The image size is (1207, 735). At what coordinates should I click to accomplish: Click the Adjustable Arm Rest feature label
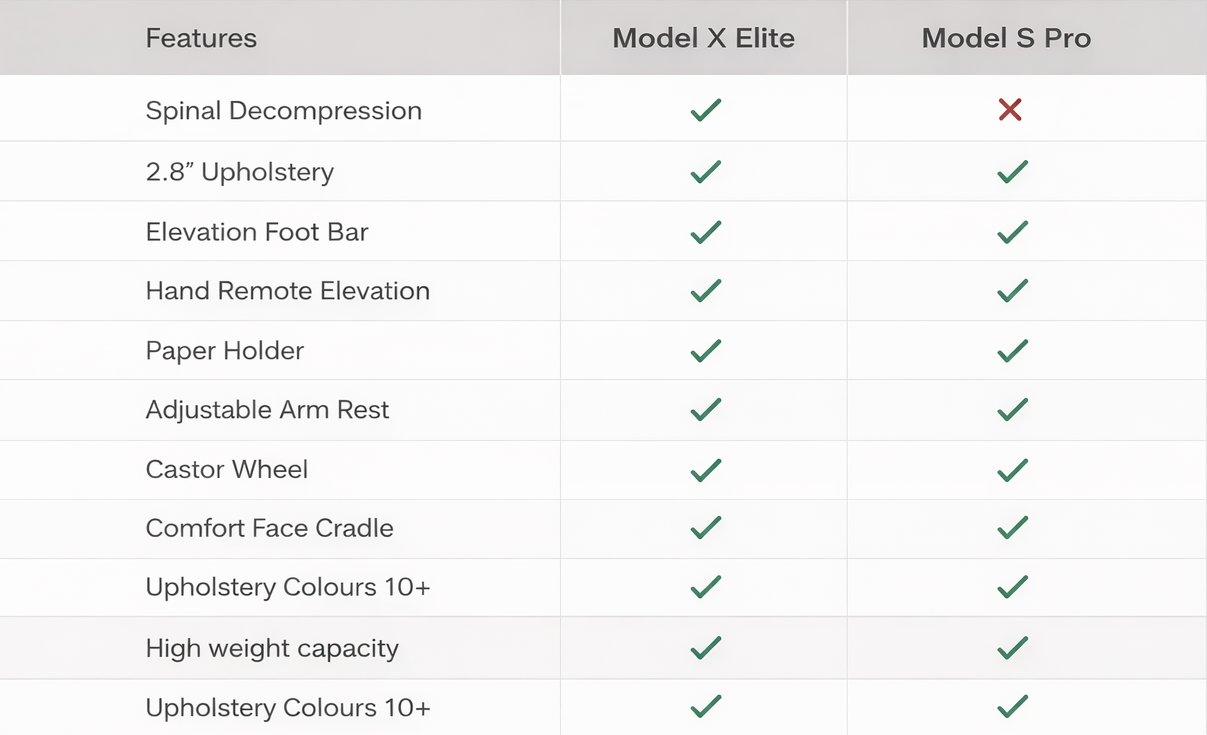(267, 409)
